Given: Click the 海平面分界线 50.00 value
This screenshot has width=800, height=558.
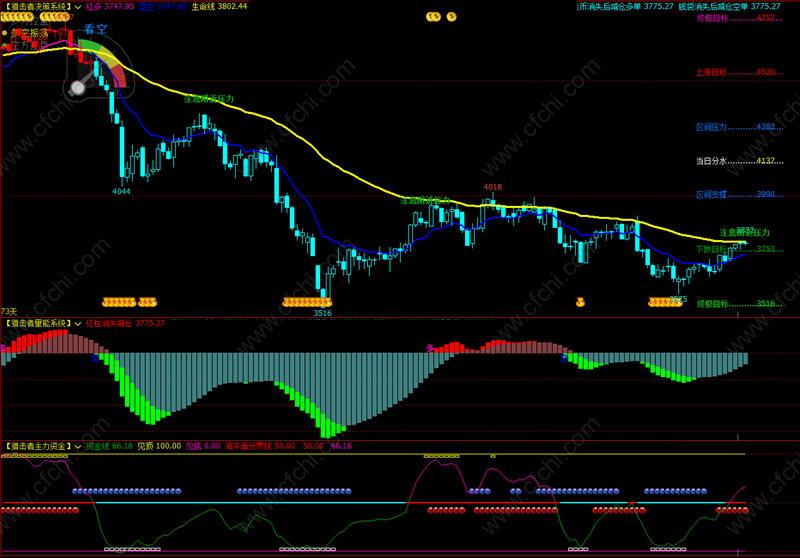Looking at the screenshot, I should coord(260,446).
